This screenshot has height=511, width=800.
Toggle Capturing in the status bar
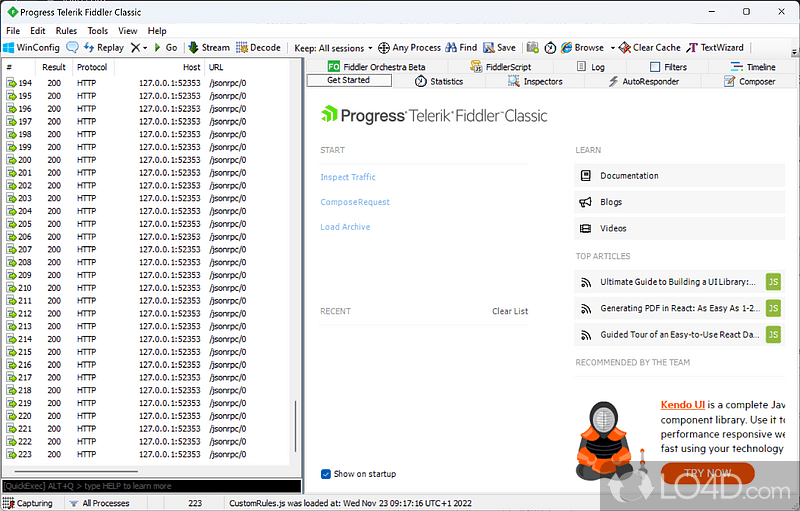tap(28, 503)
